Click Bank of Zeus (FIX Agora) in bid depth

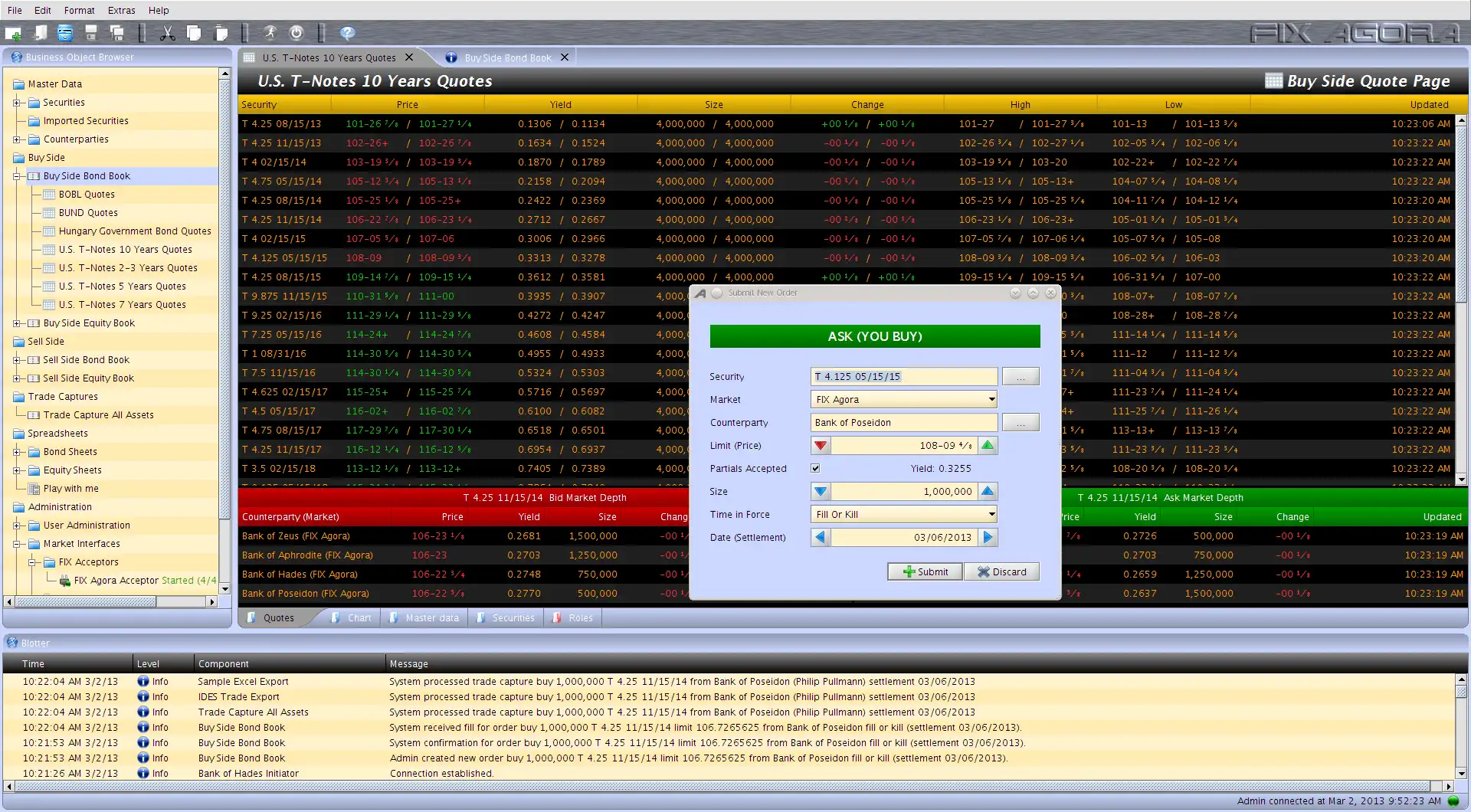(x=296, y=536)
